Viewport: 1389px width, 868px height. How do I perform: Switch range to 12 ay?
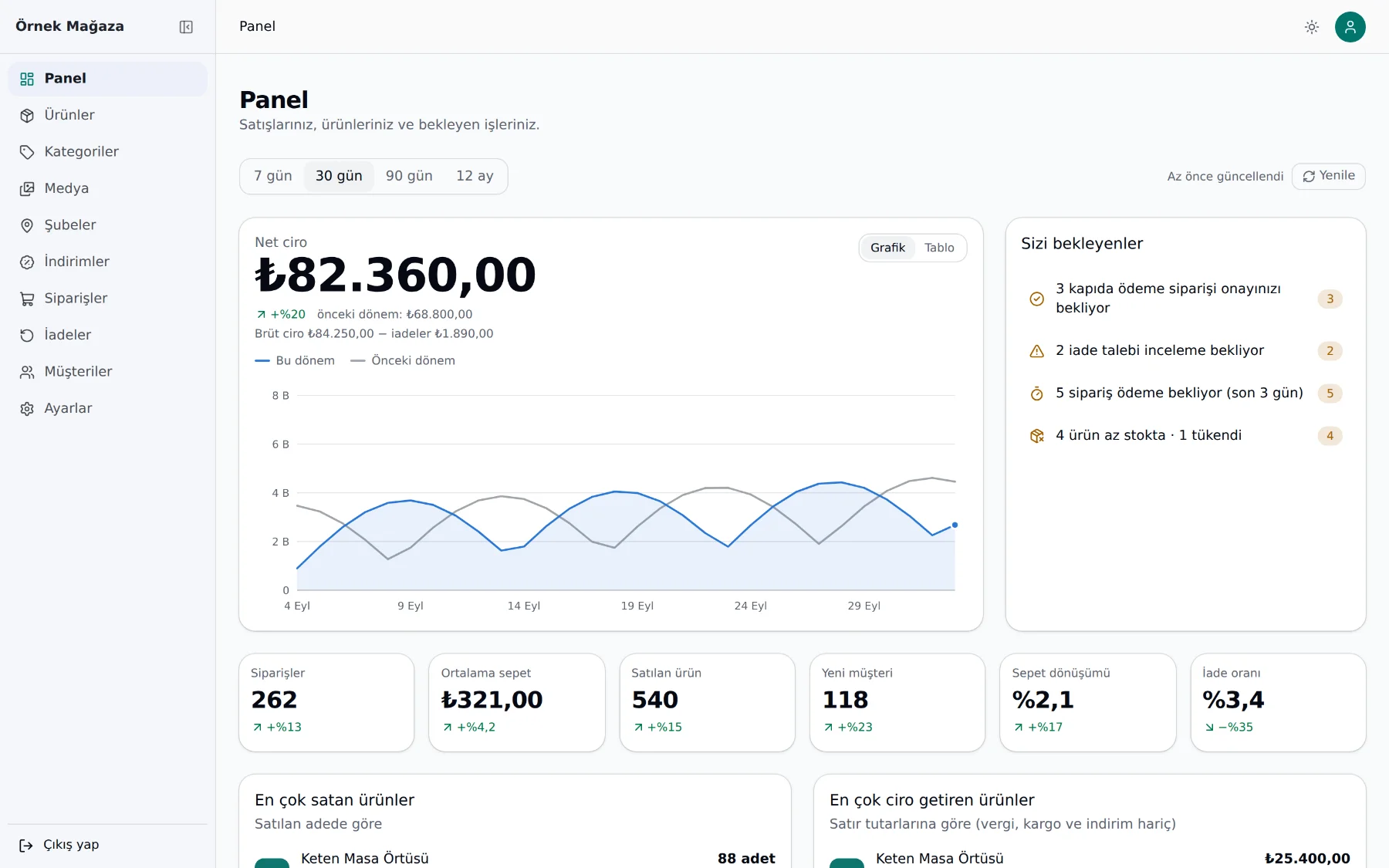(x=475, y=176)
